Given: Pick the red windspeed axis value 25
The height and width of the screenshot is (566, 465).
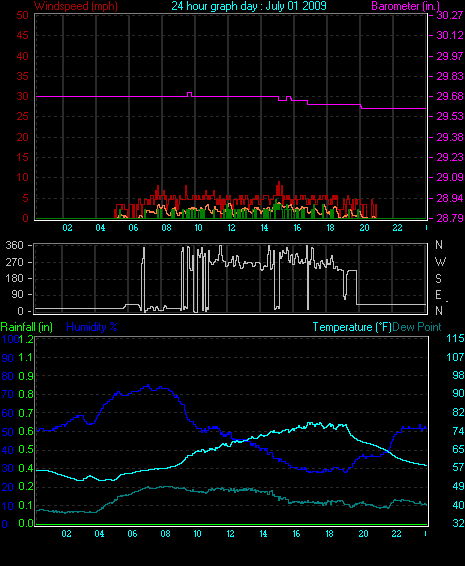Looking at the screenshot, I should pyautogui.click(x=22, y=117).
